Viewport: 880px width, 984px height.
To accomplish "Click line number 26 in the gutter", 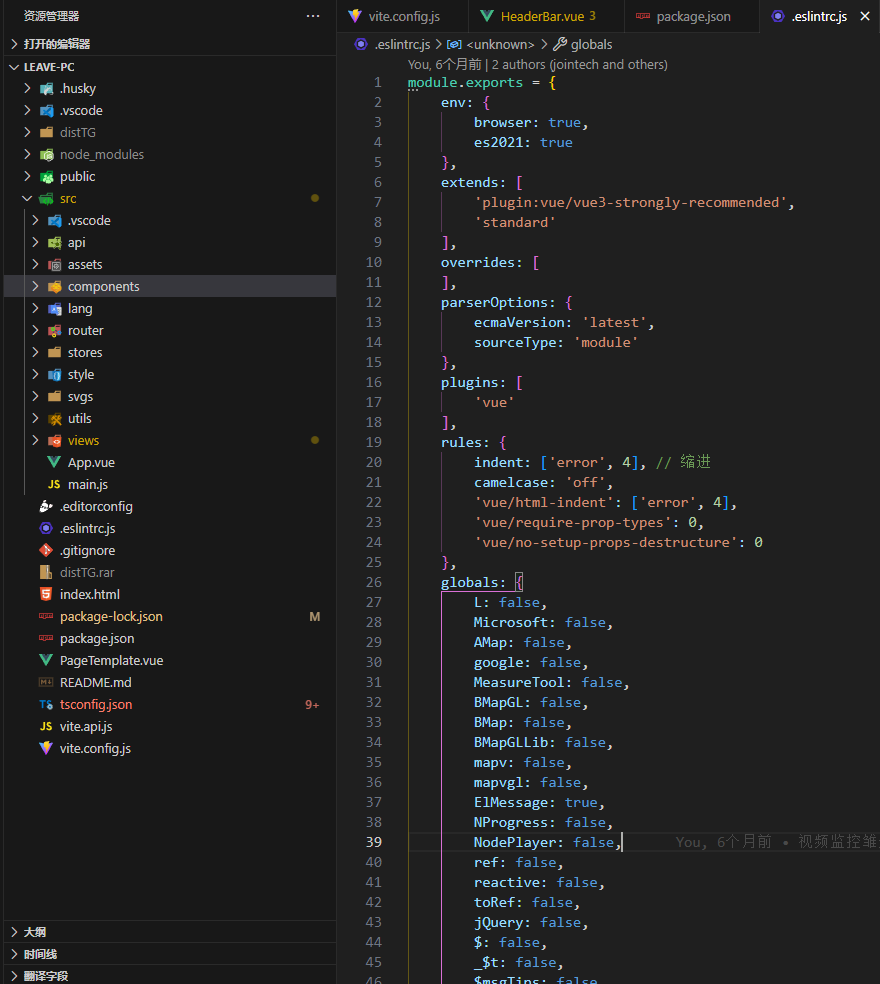I will tap(374, 582).
